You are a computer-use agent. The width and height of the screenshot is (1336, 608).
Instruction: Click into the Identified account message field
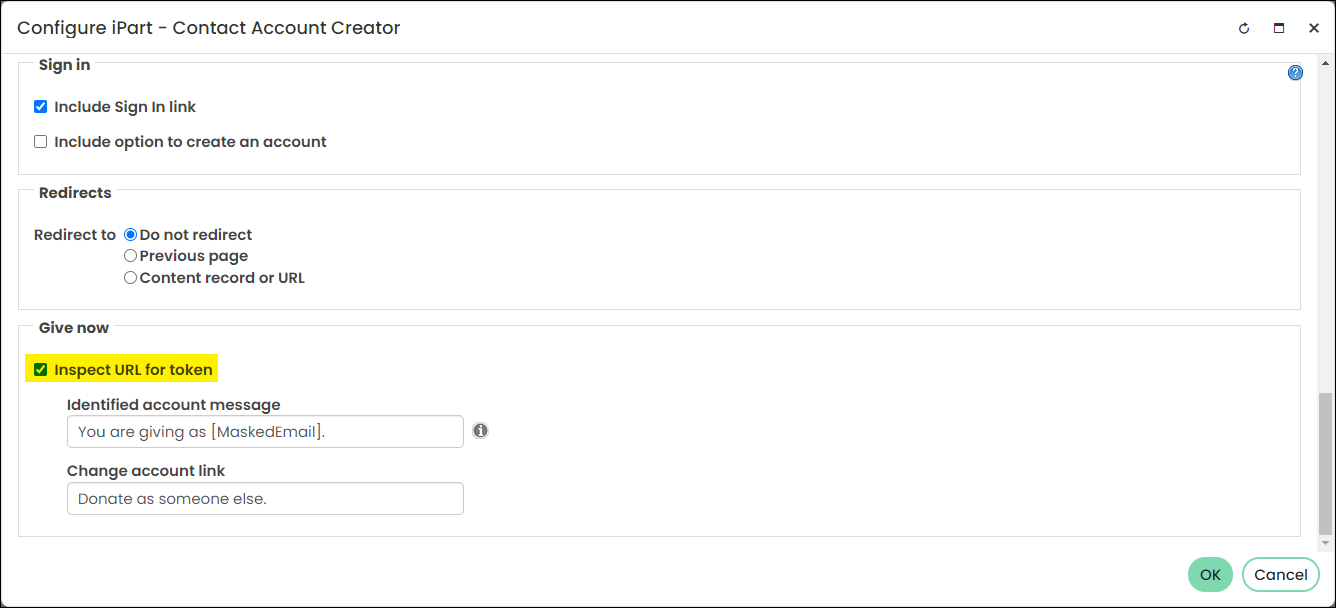click(265, 432)
